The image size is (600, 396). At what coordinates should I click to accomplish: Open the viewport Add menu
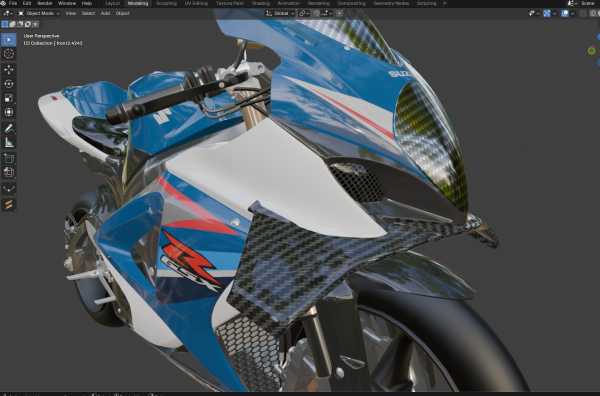pos(105,13)
